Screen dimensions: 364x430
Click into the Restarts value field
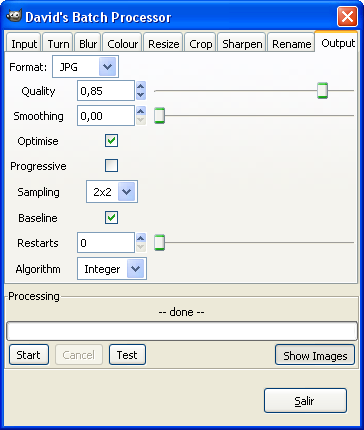[x=106, y=243]
